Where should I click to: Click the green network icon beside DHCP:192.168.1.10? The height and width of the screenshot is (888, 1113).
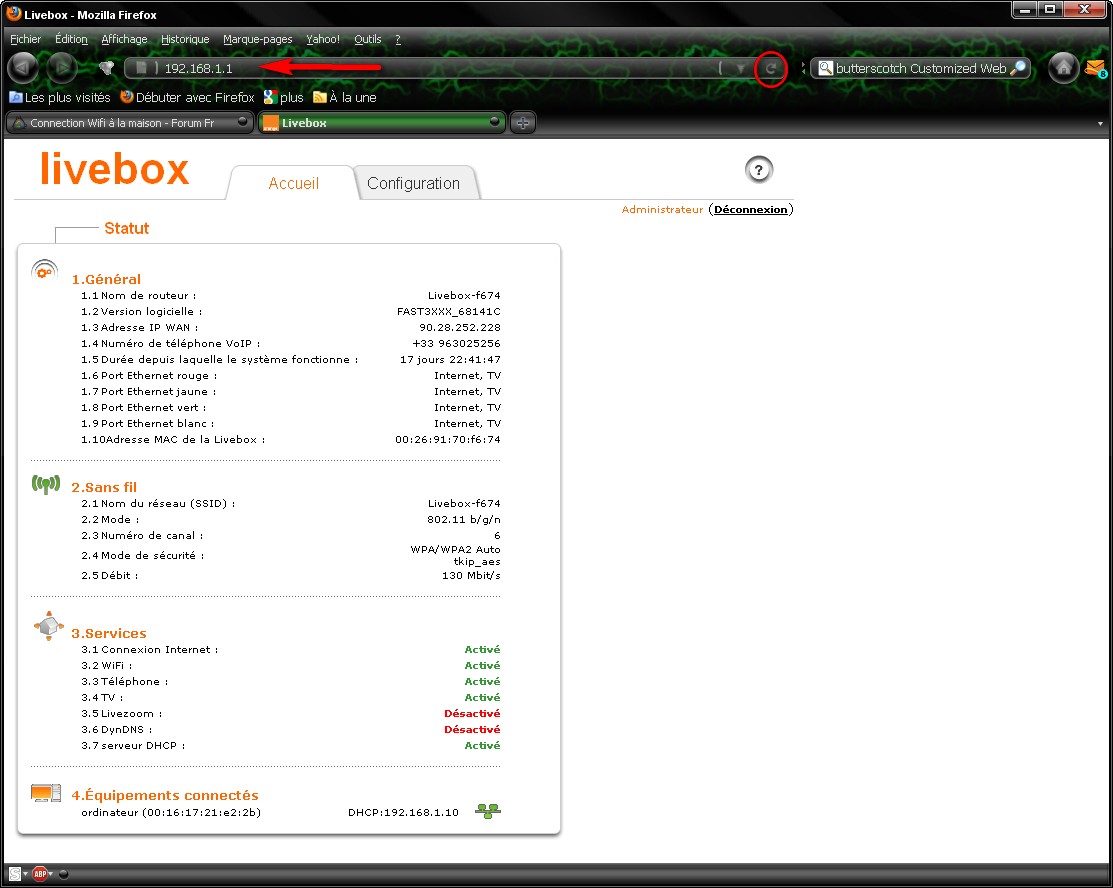[x=488, y=811]
